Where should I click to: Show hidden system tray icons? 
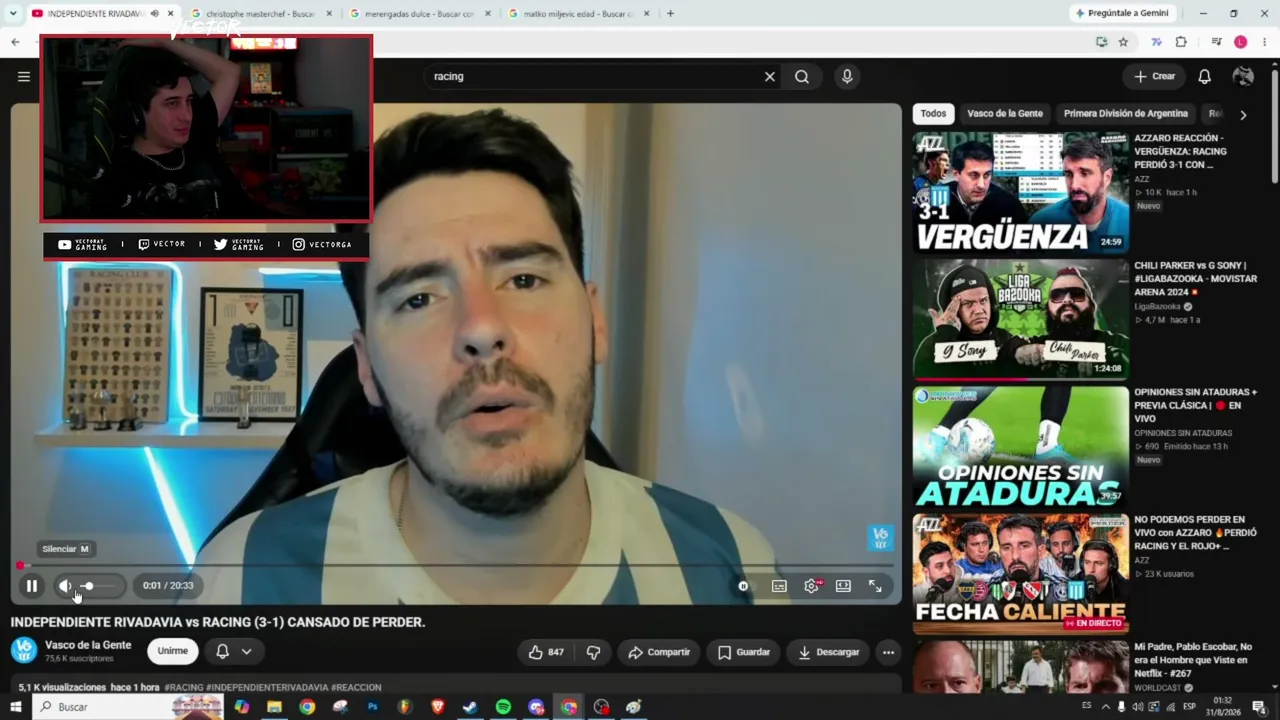point(1105,707)
